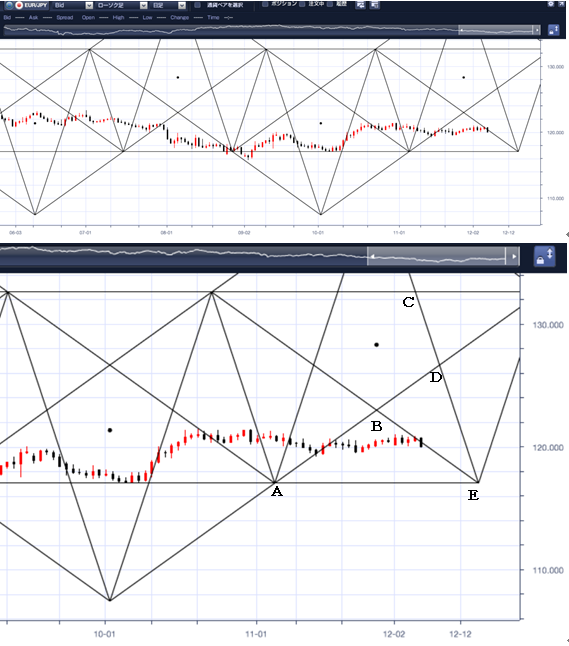
Task: Click the left handle of lower range selector
Action: 372,256
